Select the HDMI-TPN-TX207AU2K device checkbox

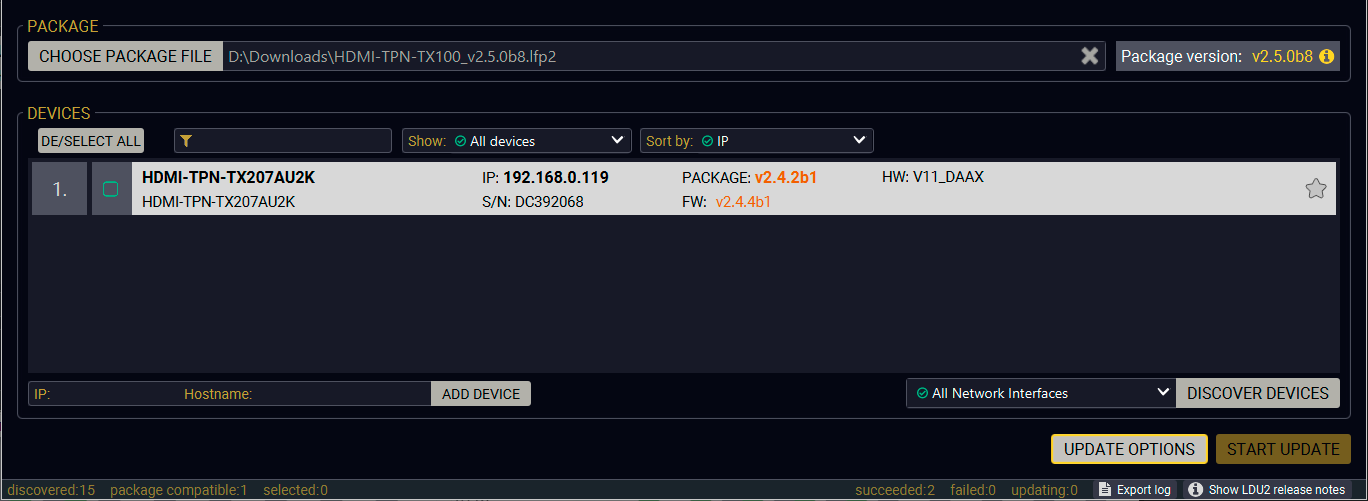tap(111, 189)
